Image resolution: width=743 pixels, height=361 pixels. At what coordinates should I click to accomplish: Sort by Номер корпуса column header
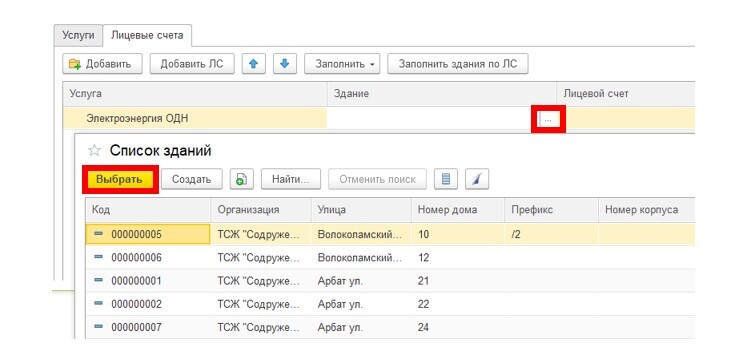pyautogui.click(x=646, y=210)
